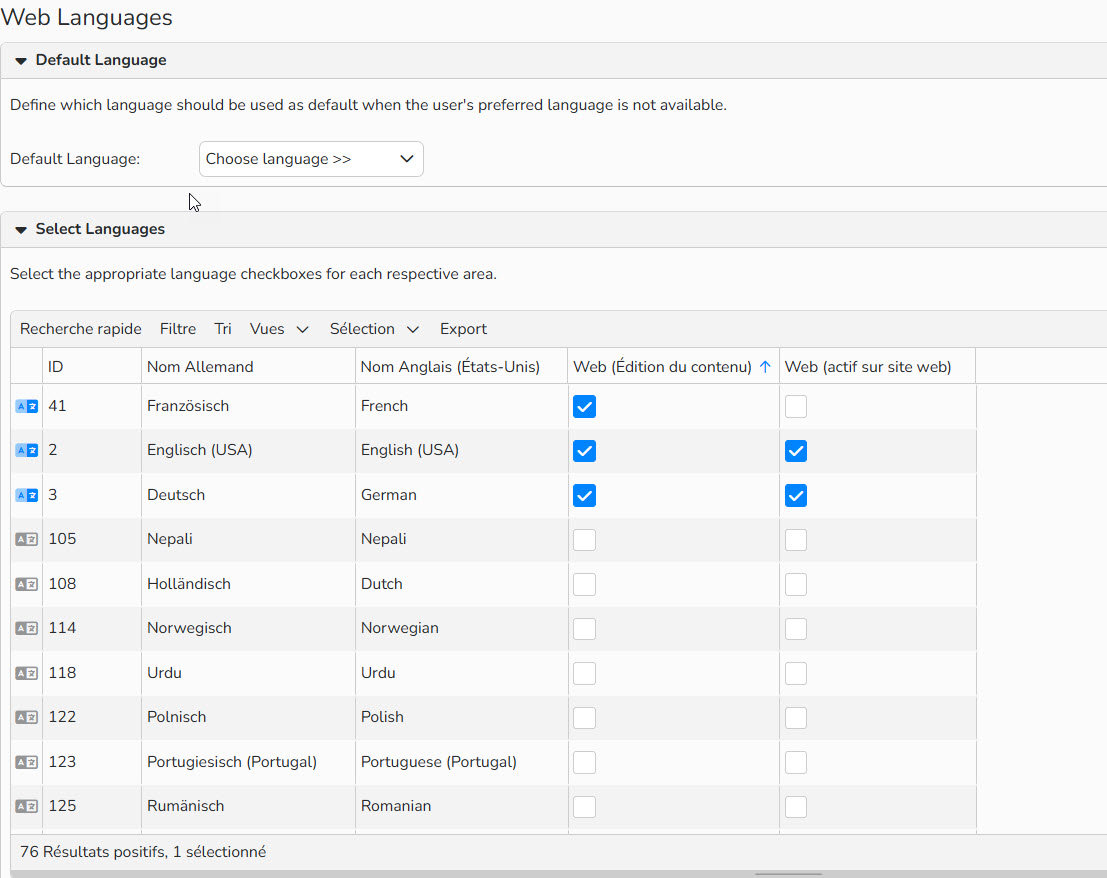This screenshot has width=1107, height=878.
Task: Open the Filtre option
Action: (x=178, y=329)
